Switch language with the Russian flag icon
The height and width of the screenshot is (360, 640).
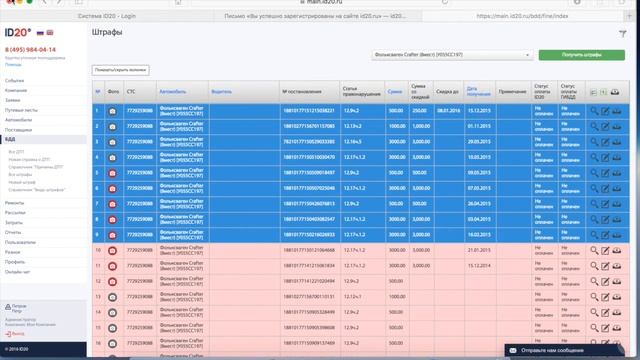click(40, 33)
